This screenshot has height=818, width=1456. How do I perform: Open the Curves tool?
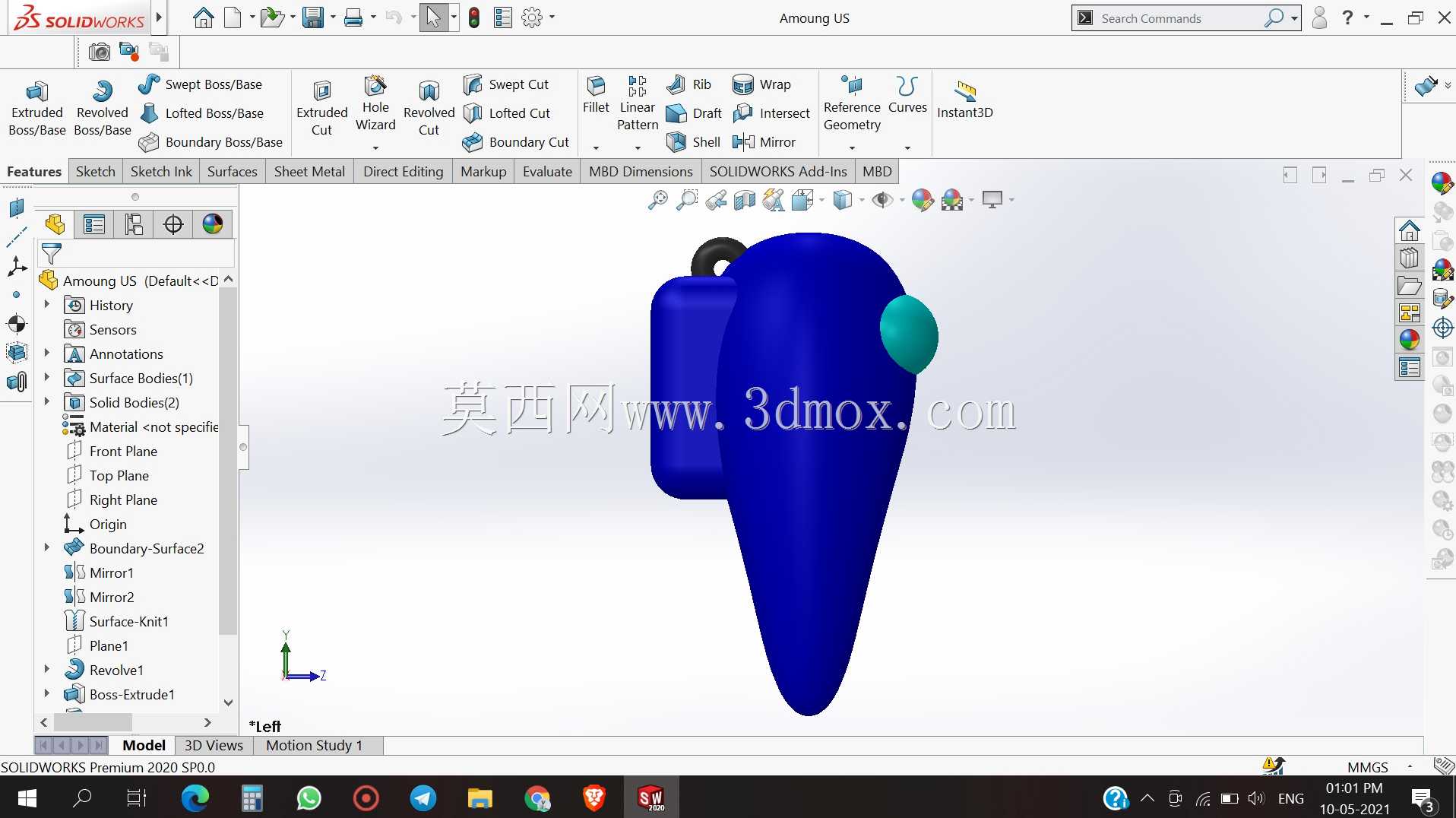coord(907,96)
